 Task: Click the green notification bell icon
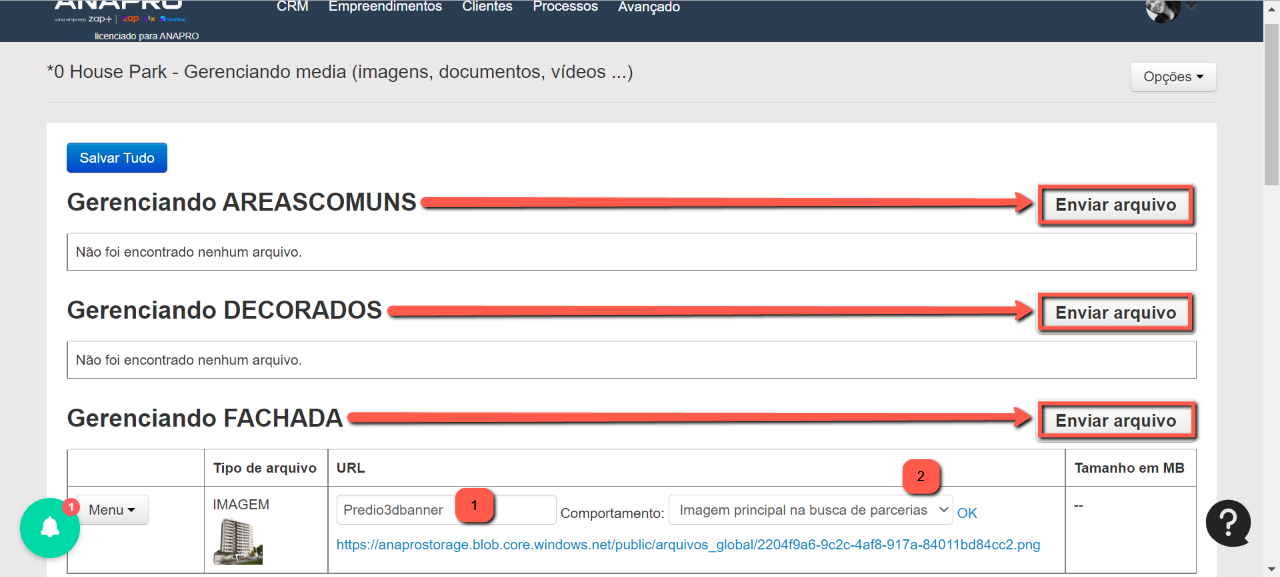(x=49, y=527)
